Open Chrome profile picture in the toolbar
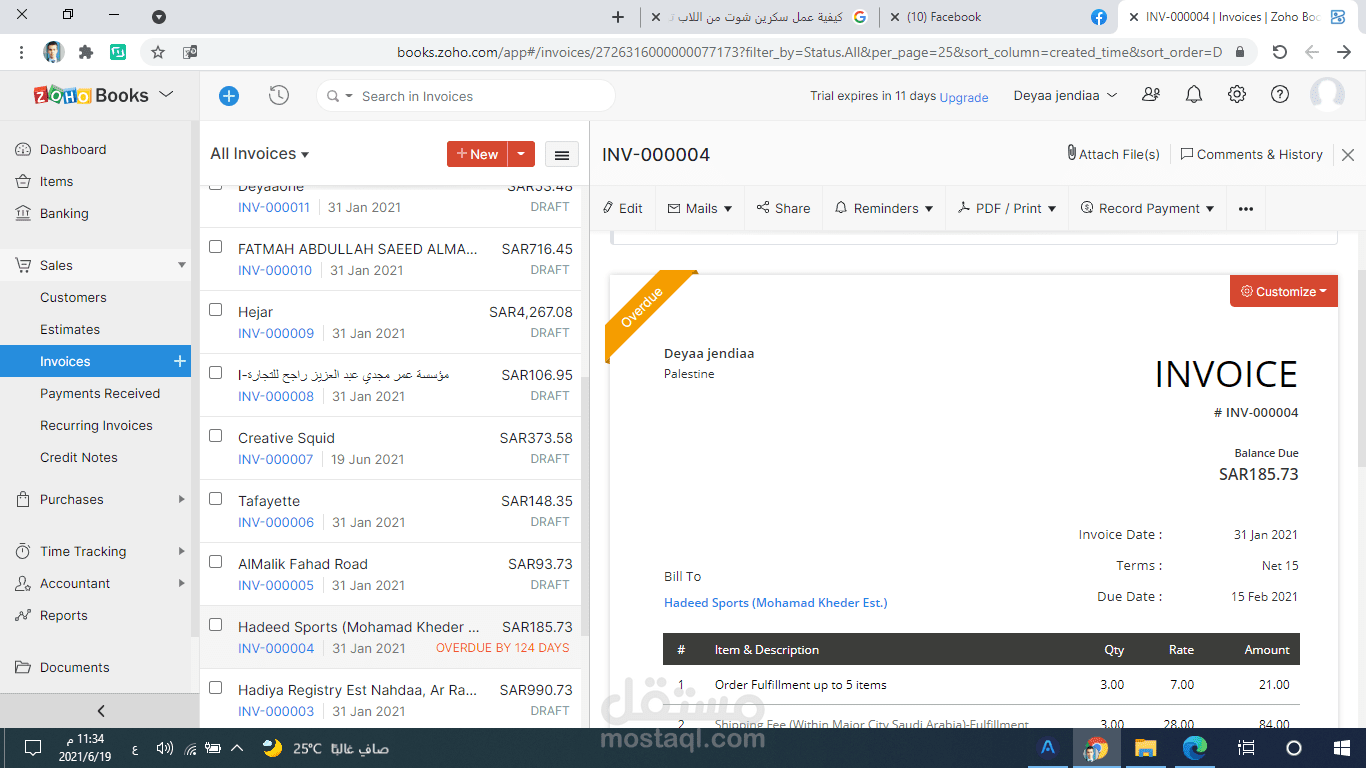 (53, 52)
